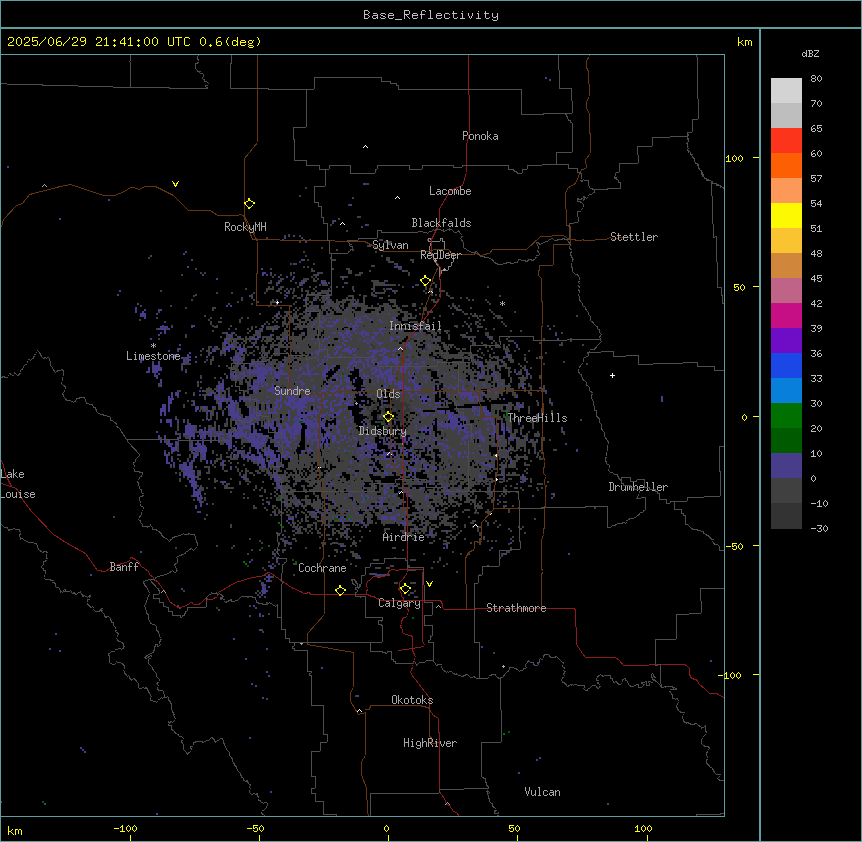Viewport: 862px width, 842px height.
Task: Click the HighRiver label
Action: (430, 743)
